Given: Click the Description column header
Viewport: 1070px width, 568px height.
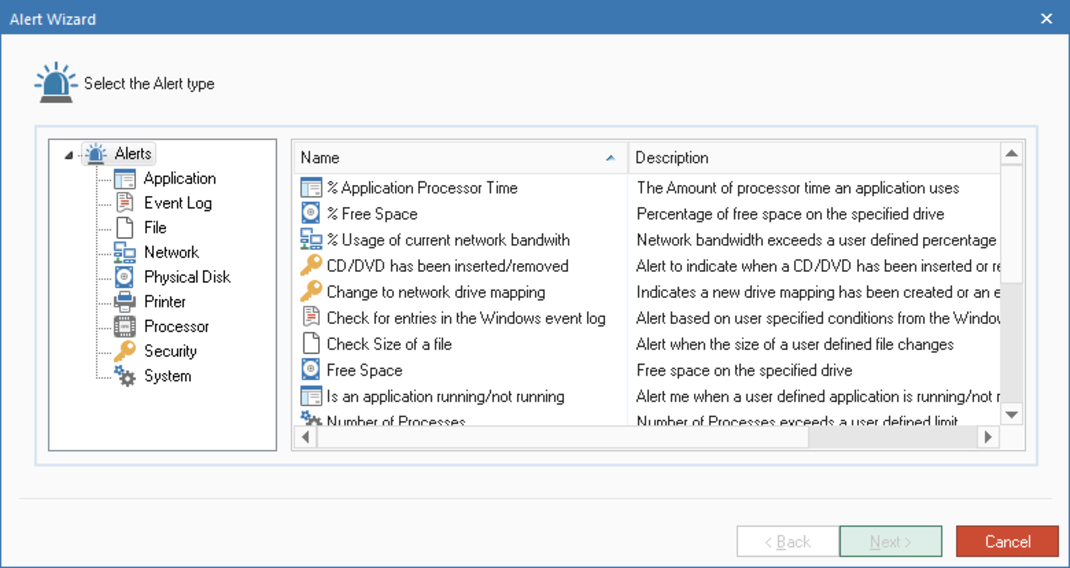Looking at the screenshot, I should 812,158.
